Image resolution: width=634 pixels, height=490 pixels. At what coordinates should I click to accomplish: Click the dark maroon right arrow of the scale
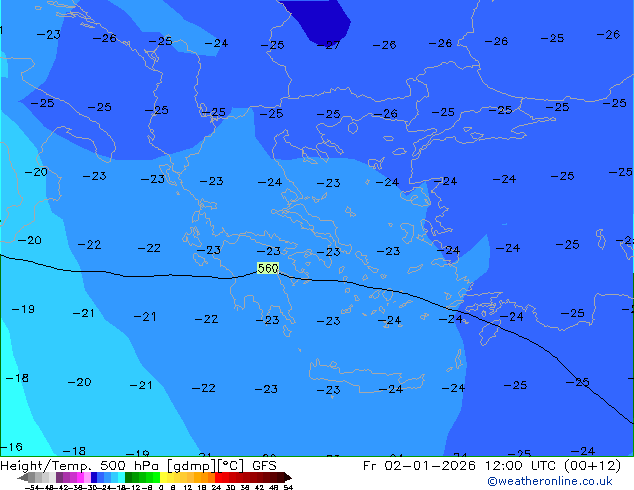288,477
